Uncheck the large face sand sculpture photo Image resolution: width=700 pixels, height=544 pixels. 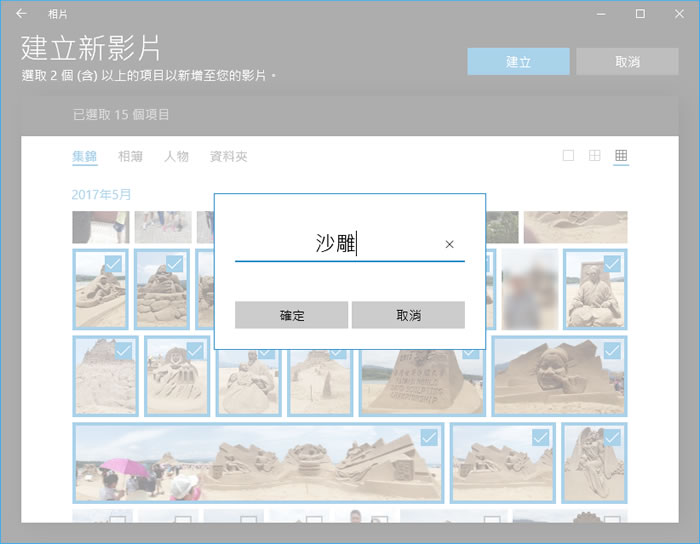click(559, 376)
